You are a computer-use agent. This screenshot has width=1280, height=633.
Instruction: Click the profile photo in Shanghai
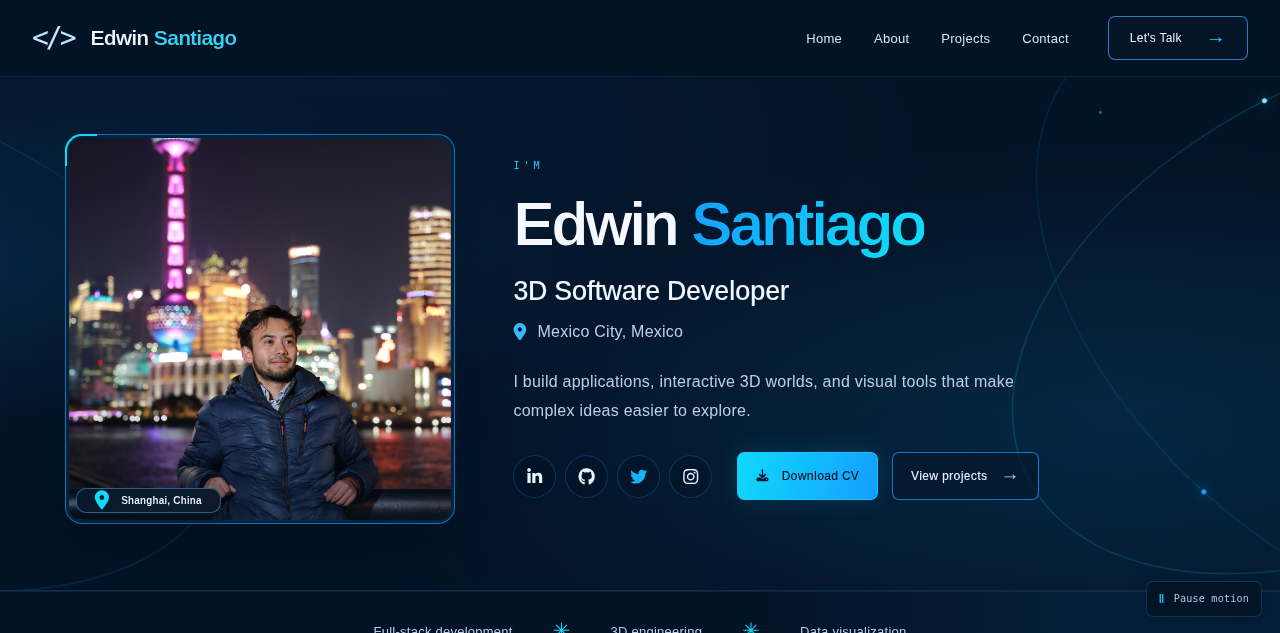pyautogui.click(x=260, y=329)
